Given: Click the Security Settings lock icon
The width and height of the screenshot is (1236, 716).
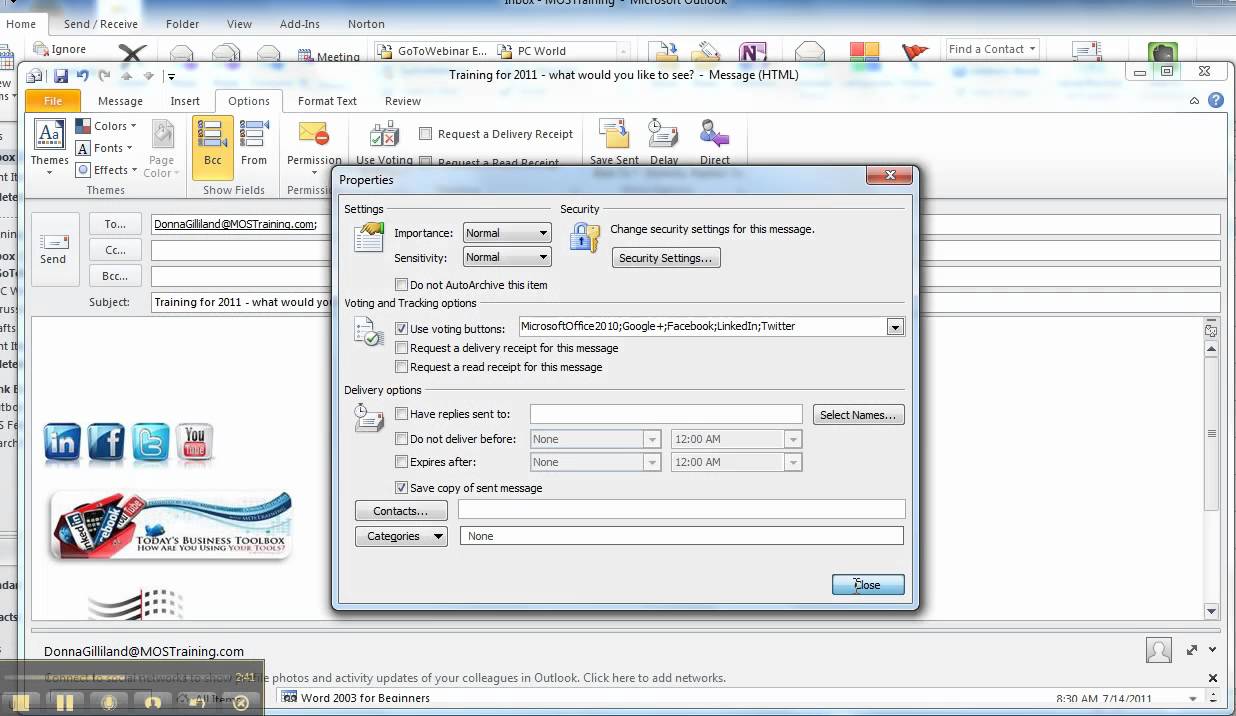Looking at the screenshot, I should pyautogui.click(x=584, y=237).
